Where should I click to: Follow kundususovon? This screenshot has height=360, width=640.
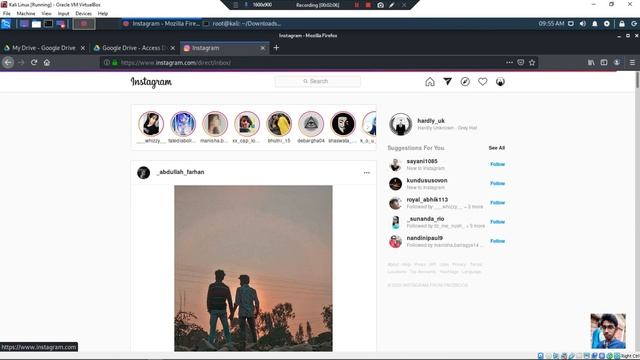tap(498, 183)
